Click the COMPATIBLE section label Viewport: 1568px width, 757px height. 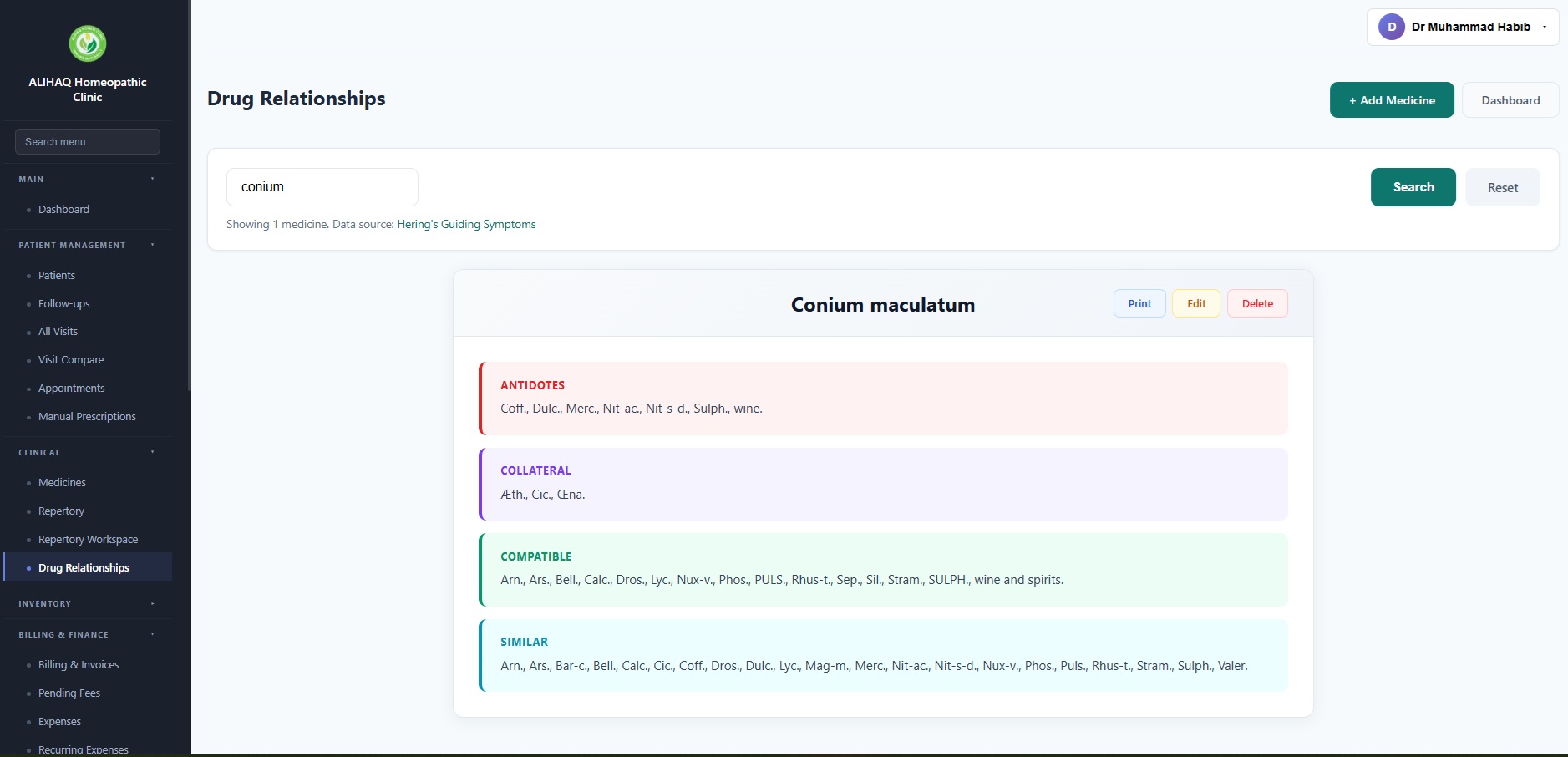pos(536,556)
